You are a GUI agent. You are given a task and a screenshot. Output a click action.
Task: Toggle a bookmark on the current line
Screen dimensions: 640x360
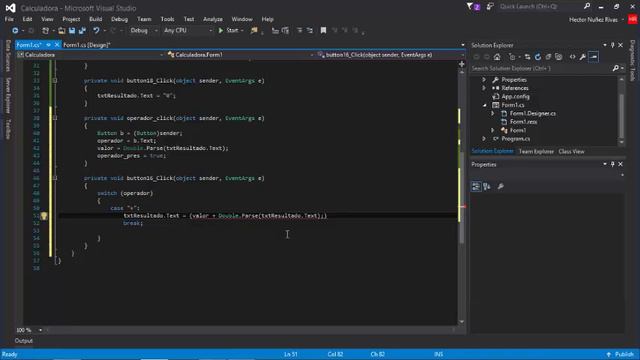click(x=323, y=31)
